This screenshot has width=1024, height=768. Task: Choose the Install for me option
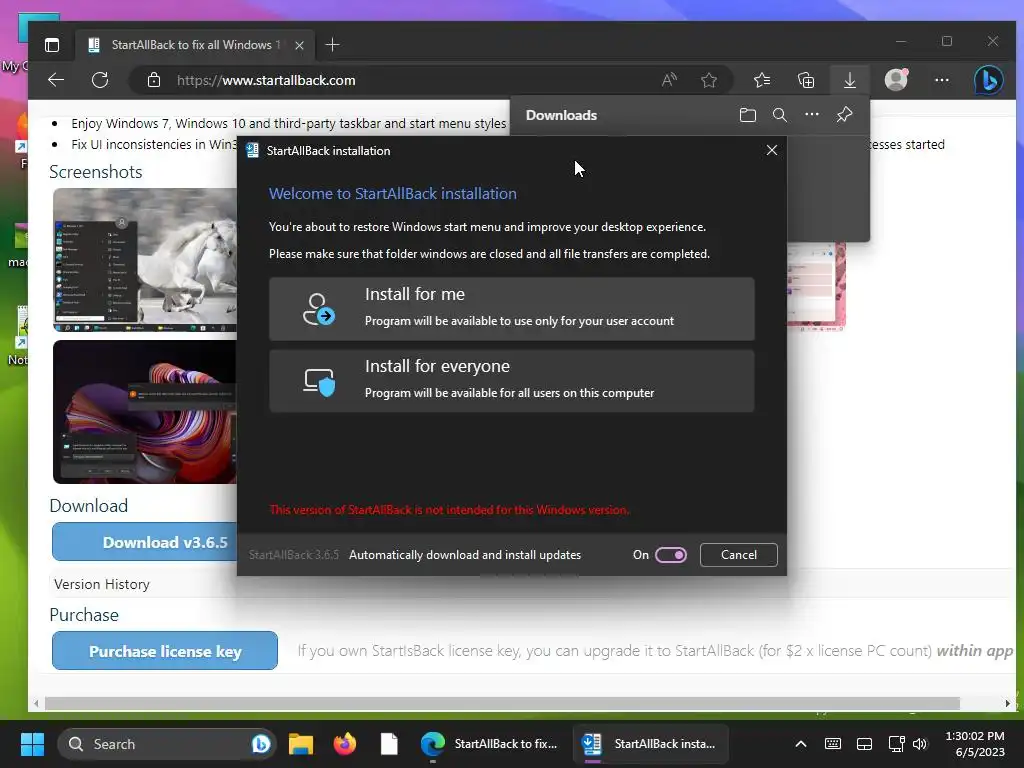coord(511,308)
